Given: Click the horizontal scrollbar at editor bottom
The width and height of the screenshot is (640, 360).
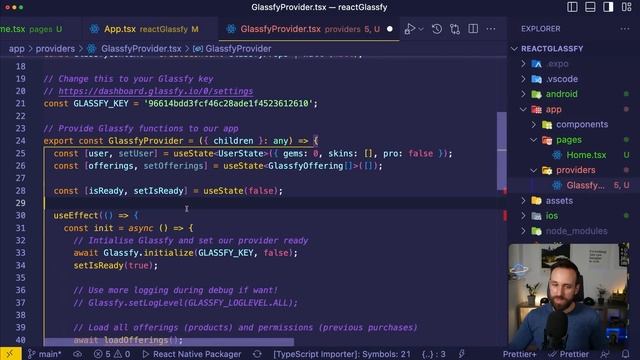Looking at the screenshot, I should (169, 341).
